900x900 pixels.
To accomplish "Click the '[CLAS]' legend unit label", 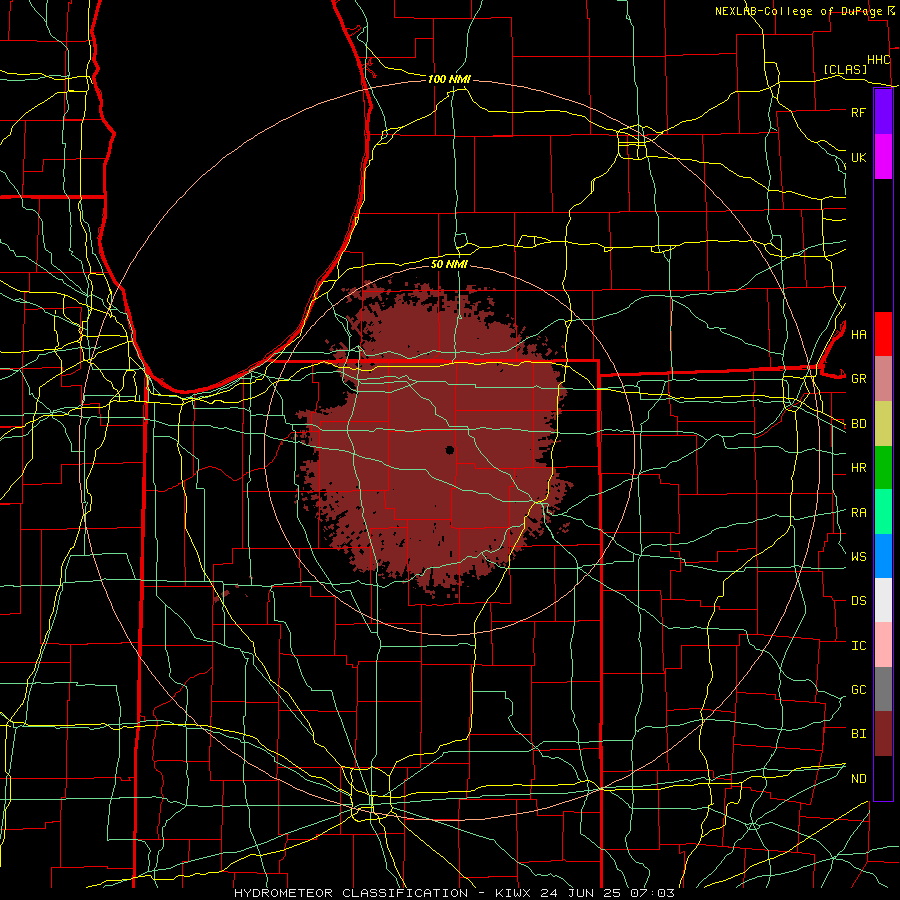I will point(845,70).
